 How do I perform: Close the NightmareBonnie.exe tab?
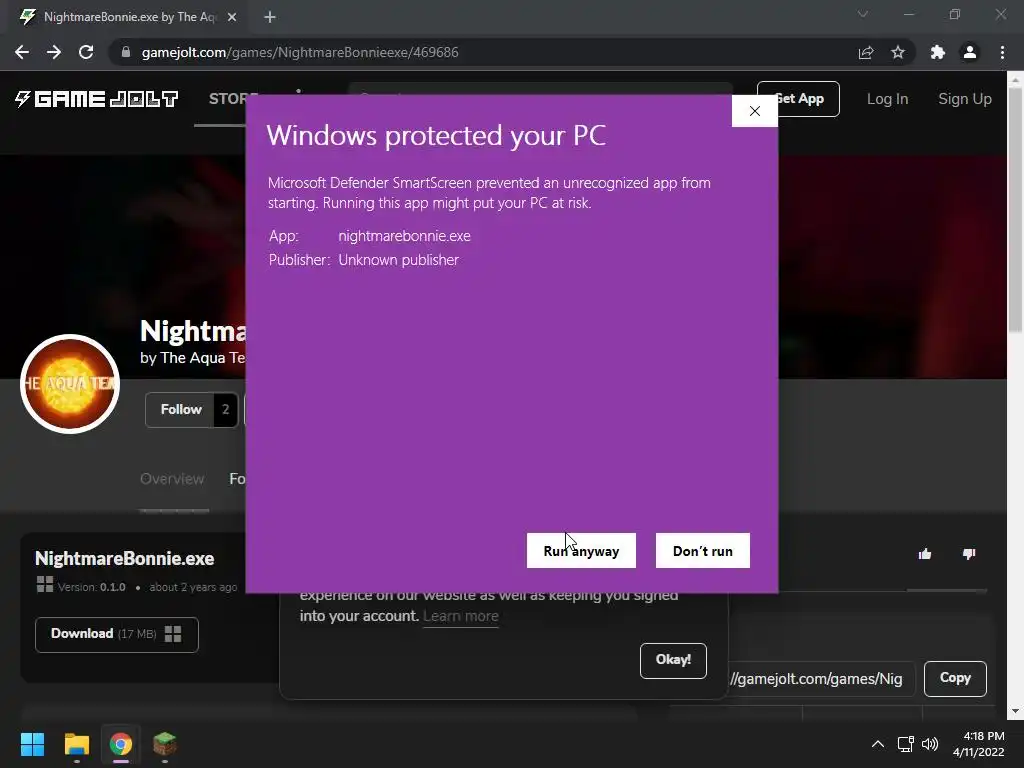pyautogui.click(x=232, y=17)
